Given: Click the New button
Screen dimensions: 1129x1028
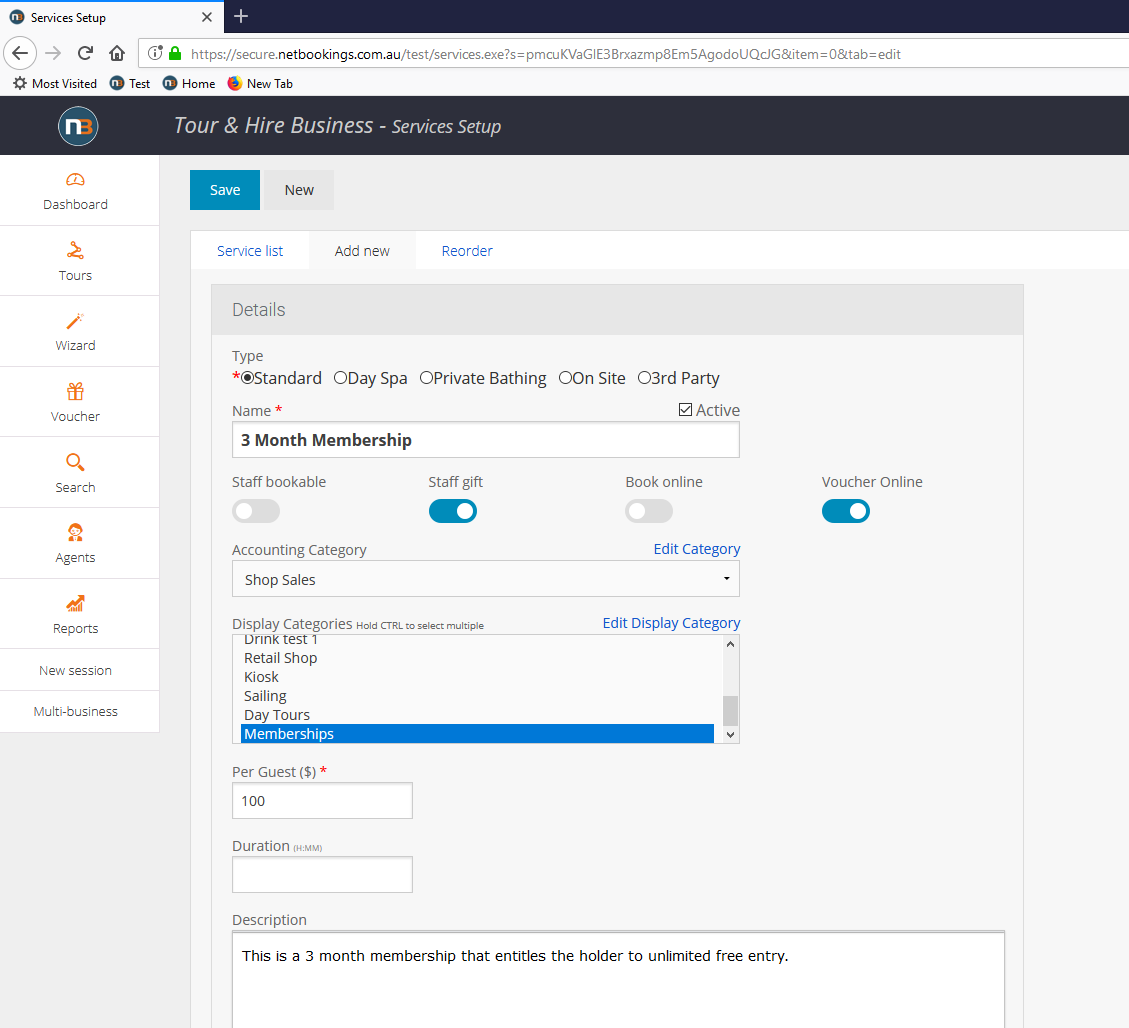Looking at the screenshot, I should tap(299, 190).
